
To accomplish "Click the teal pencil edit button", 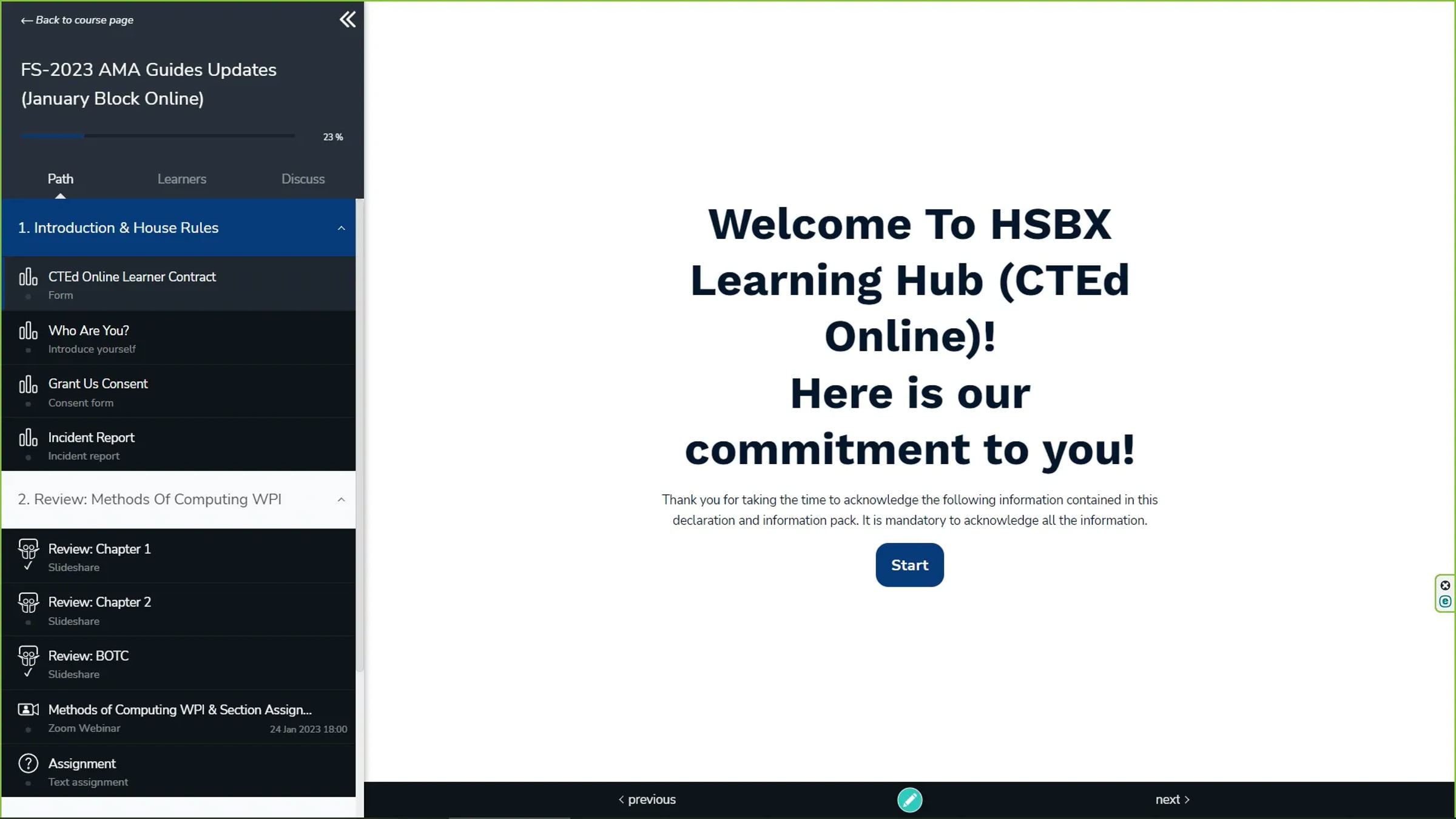I will 910,800.
